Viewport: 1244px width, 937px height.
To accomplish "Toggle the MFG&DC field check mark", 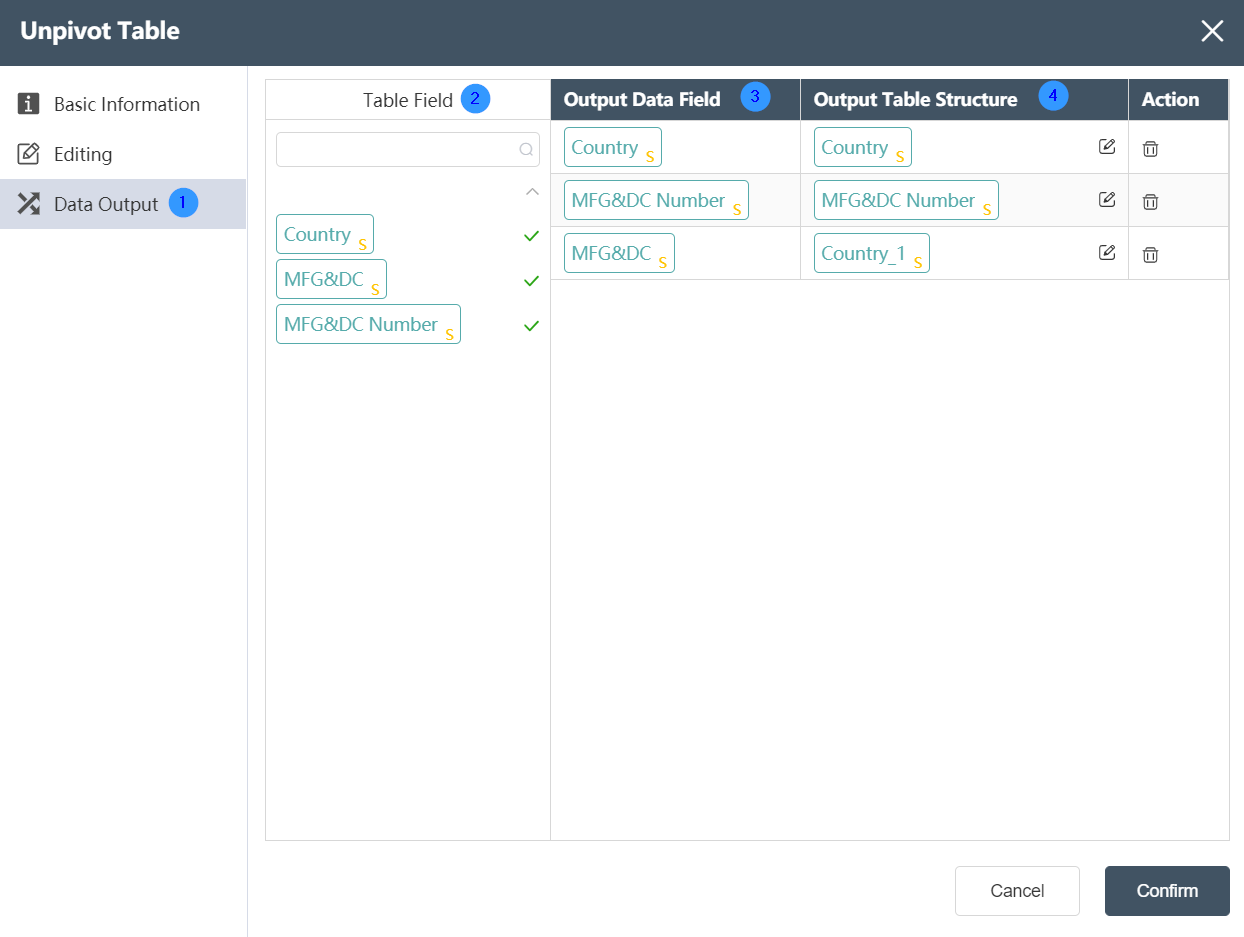I will click(531, 281).
